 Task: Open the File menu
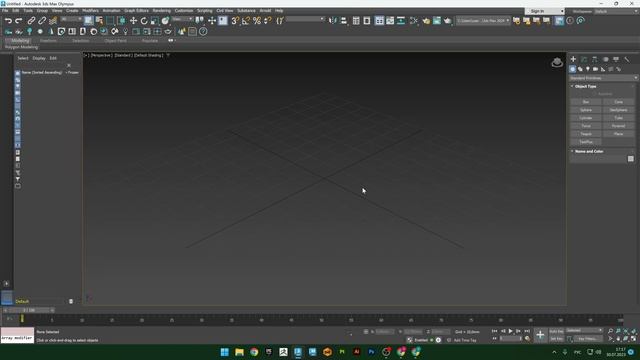coord(5,11)
